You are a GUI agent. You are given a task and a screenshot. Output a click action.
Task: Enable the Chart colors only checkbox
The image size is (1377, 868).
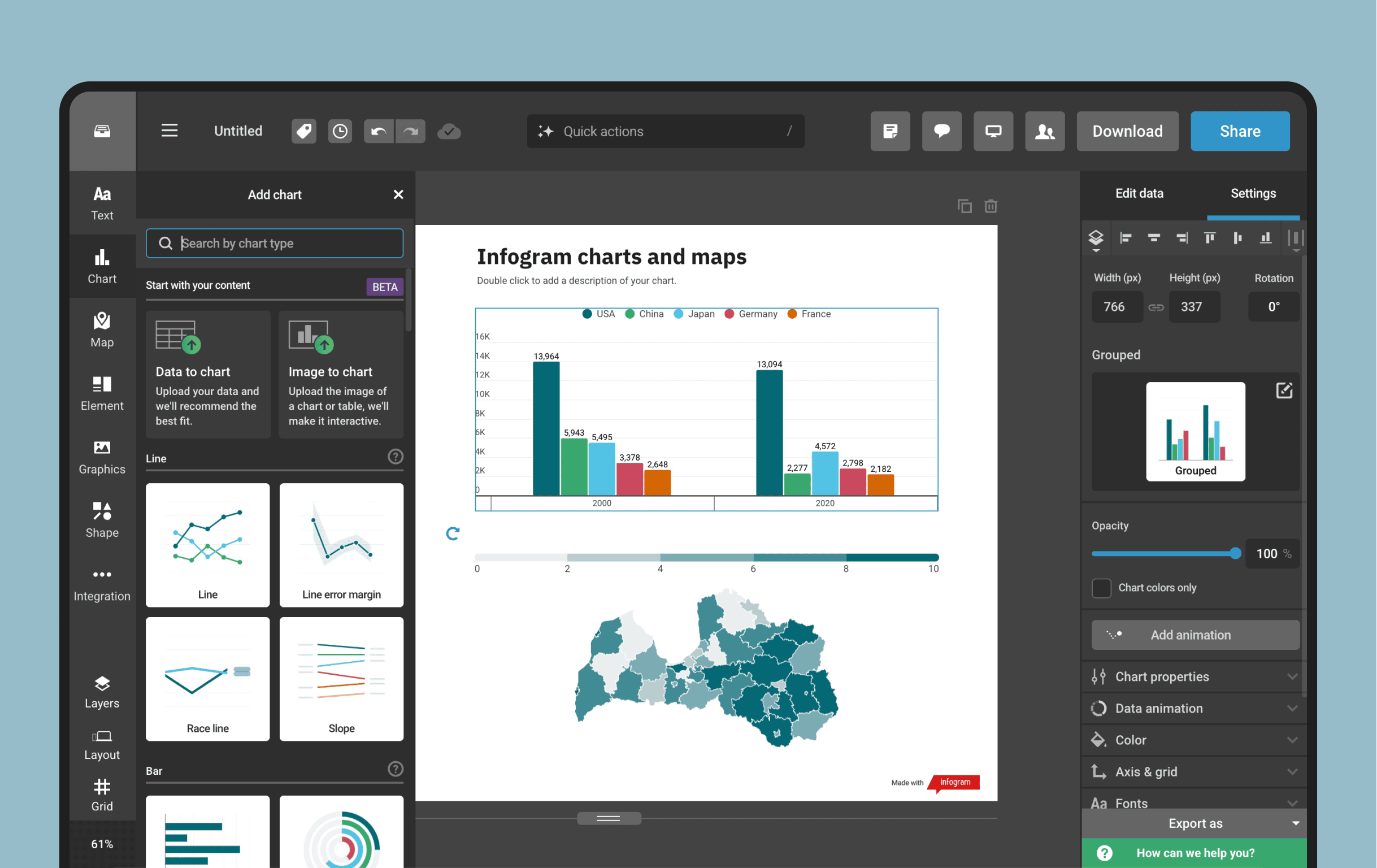1101,588
